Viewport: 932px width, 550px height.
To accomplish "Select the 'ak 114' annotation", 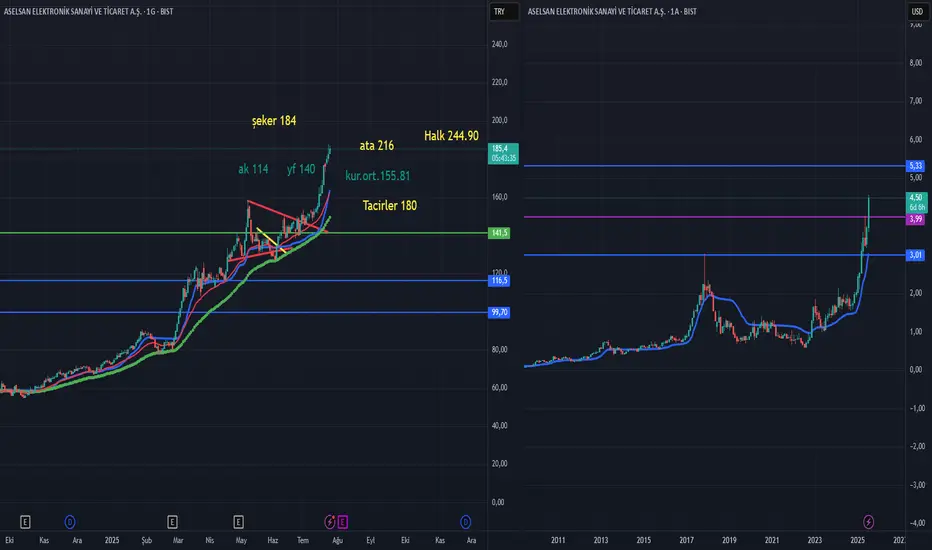I will point(253,169).
